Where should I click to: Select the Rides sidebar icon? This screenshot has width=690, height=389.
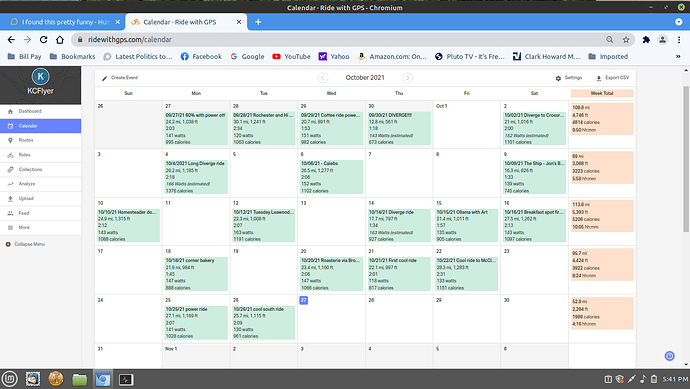(x=11, y=155)
